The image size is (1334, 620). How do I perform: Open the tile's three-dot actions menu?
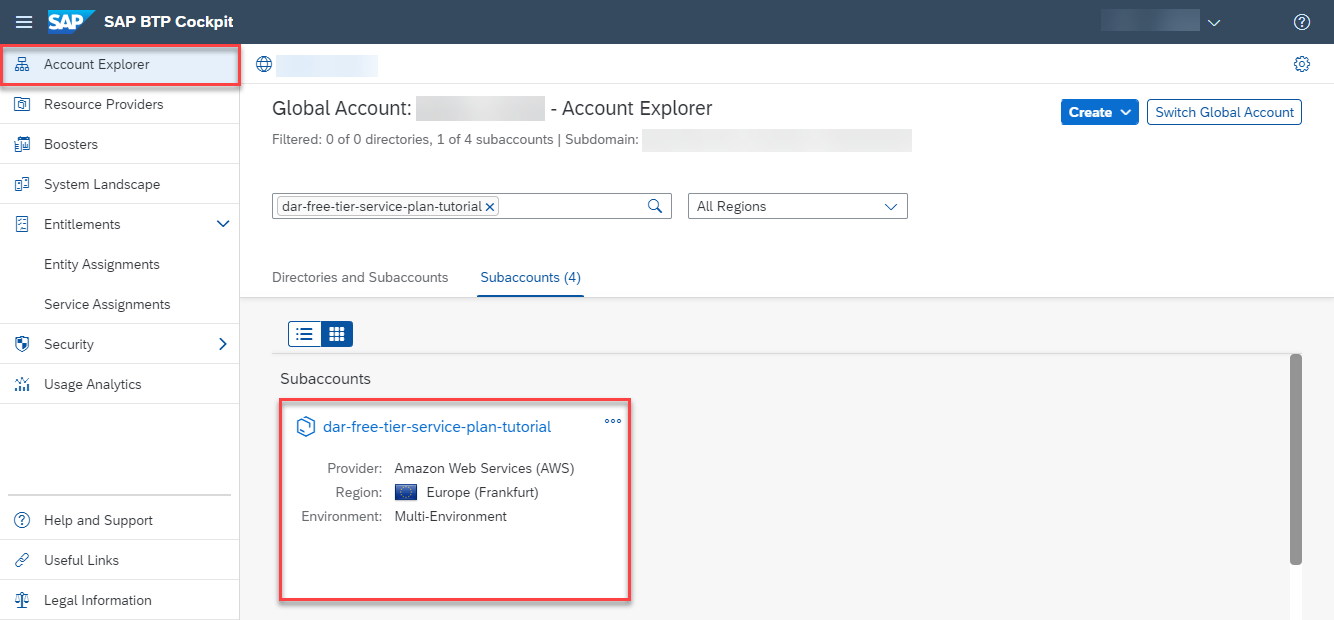coord(613,421)
